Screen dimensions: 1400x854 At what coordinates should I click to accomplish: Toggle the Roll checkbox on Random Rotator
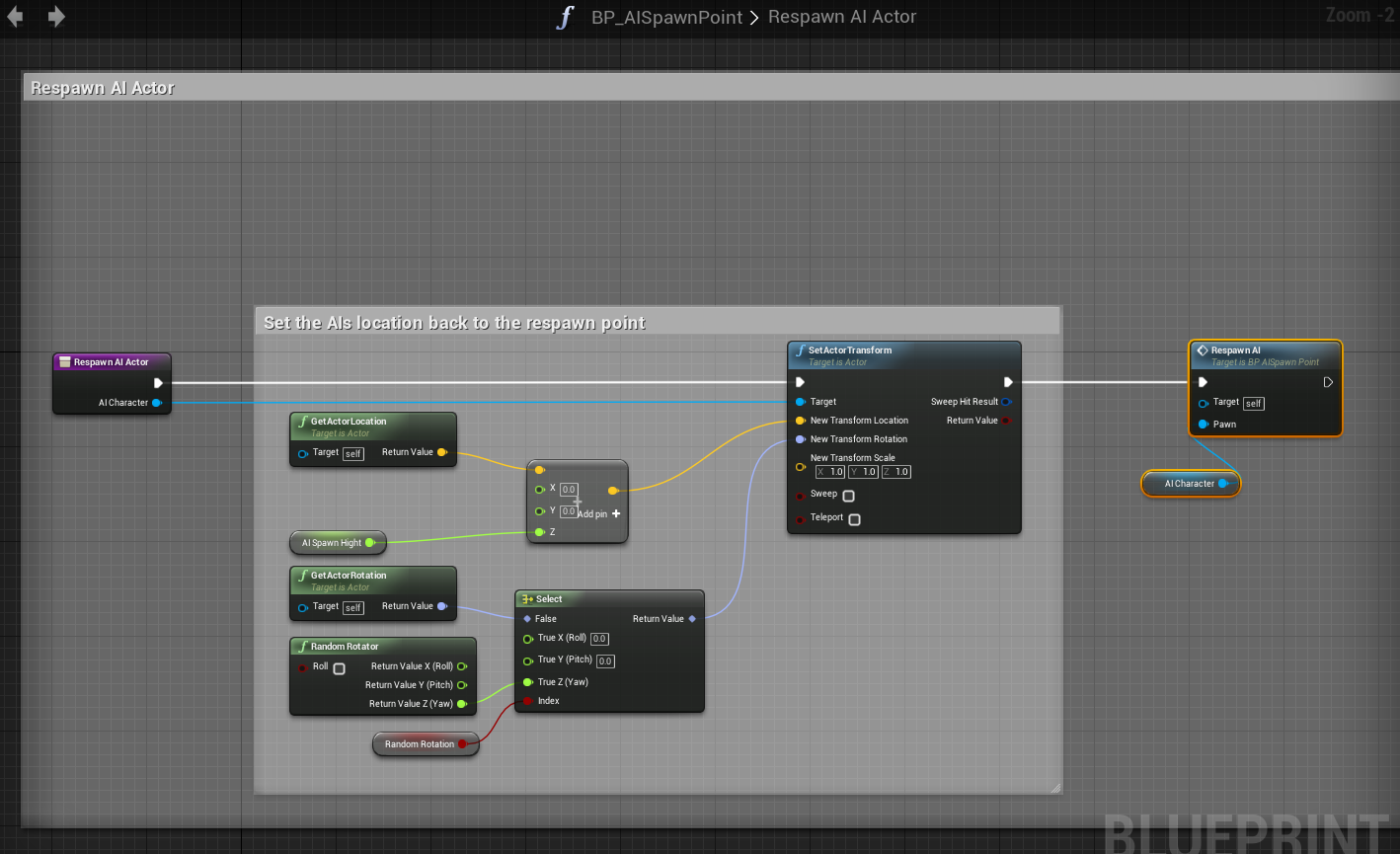pos(340,668)
